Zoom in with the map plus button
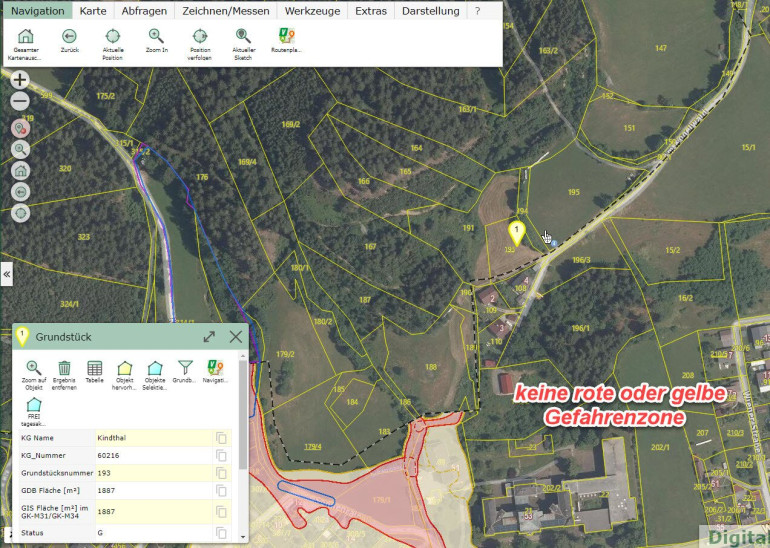Image resolution: width=770 pixels, height=548 pixels. (20, 80)
